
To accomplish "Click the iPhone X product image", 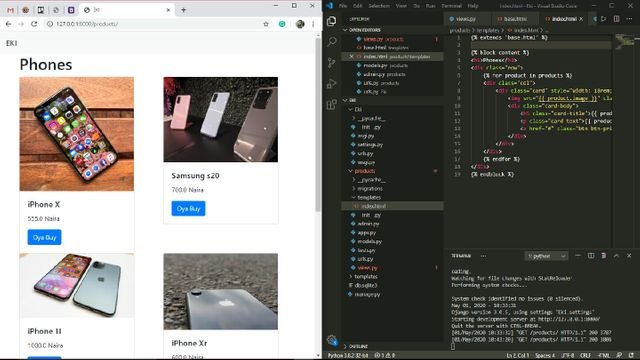I will point(77,134).
